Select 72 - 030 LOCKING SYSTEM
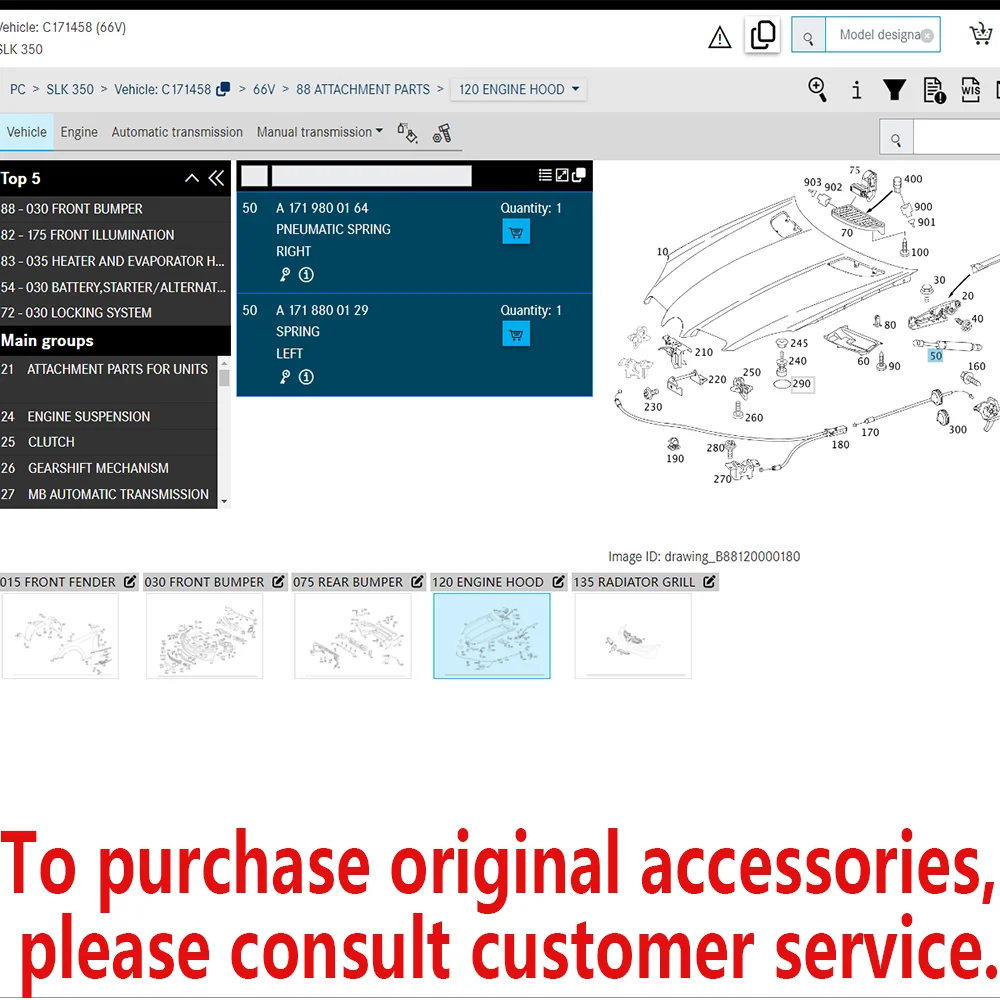1000x1000 pixels. (x=115, y=312)
